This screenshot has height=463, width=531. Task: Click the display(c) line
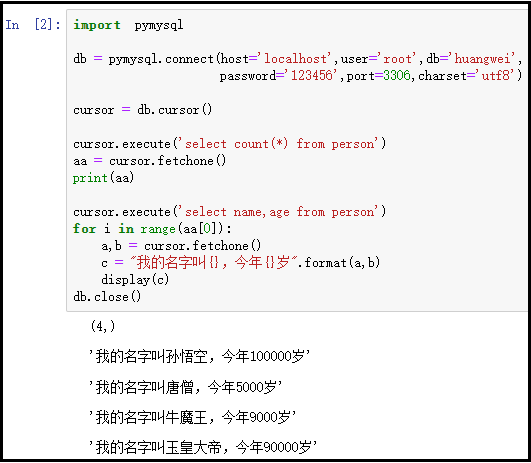[135, 280]
